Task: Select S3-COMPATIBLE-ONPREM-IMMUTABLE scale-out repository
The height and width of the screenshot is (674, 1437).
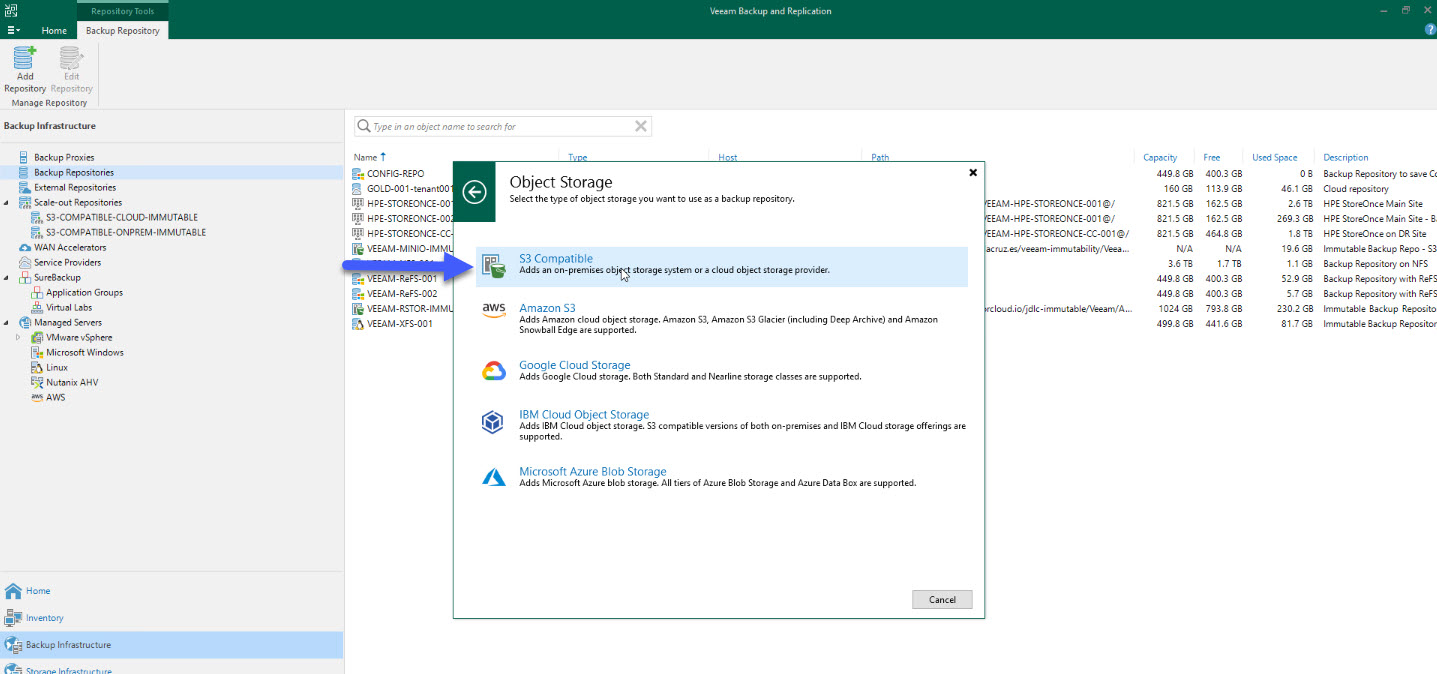Action: (125, 232)
